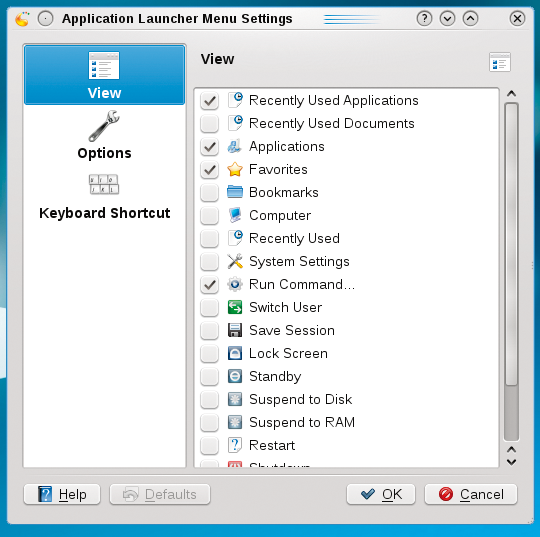Click the OK button
Viewport: 540px width, 537px height.
[x=381, y=494]
